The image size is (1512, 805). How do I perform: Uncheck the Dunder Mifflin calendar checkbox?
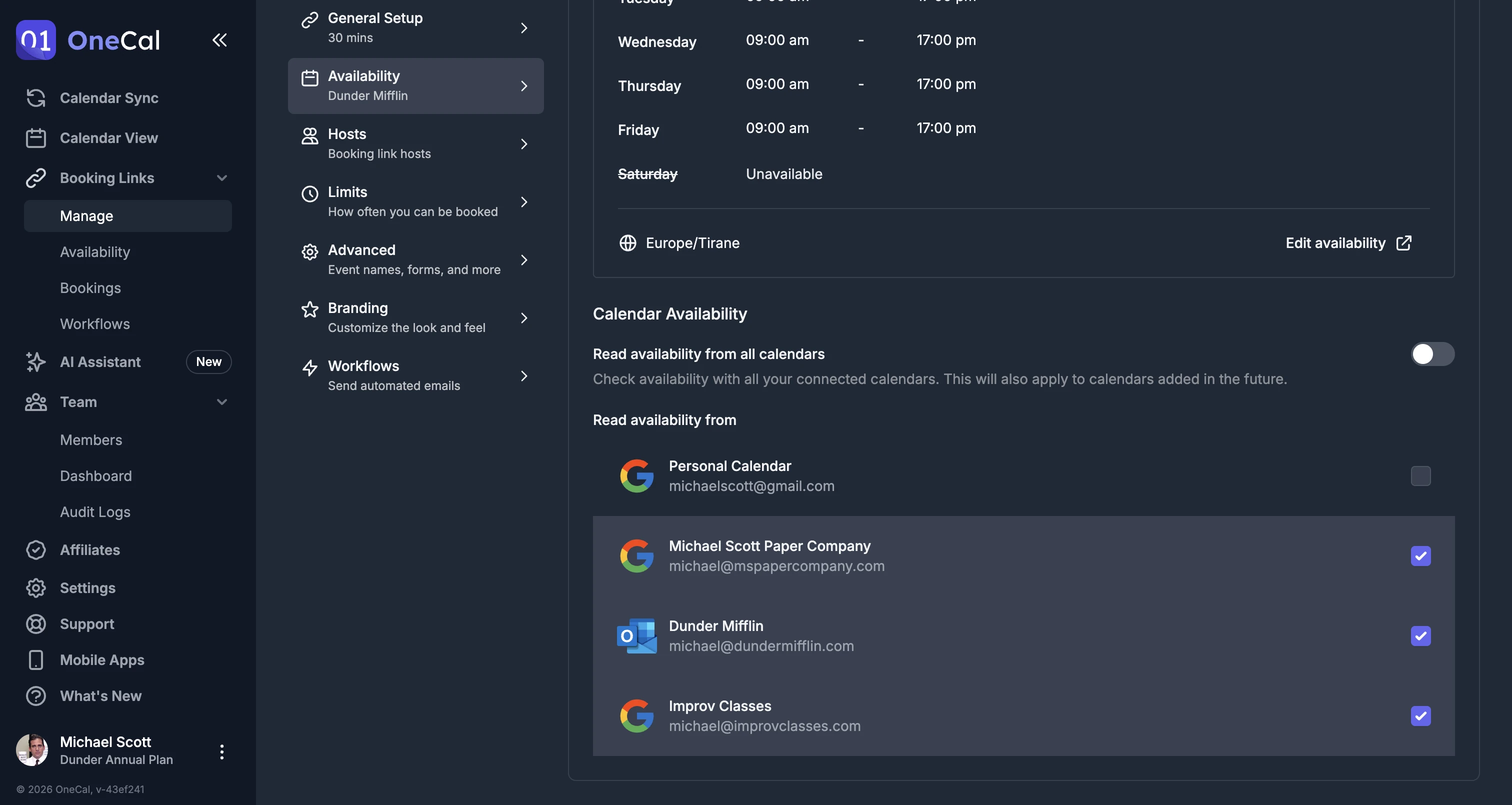[x=1420, y=636]
